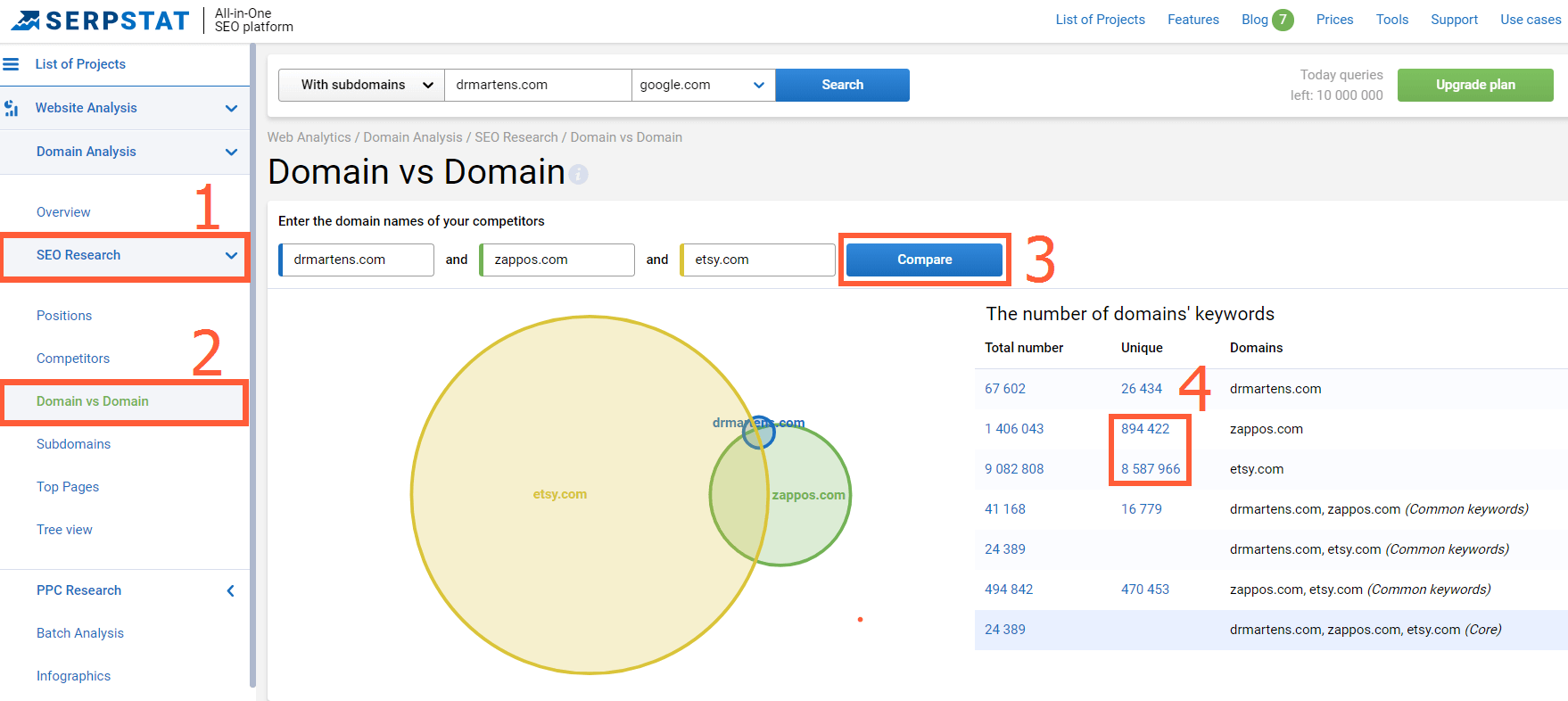Click unique count 16 779

[1142, 509]
